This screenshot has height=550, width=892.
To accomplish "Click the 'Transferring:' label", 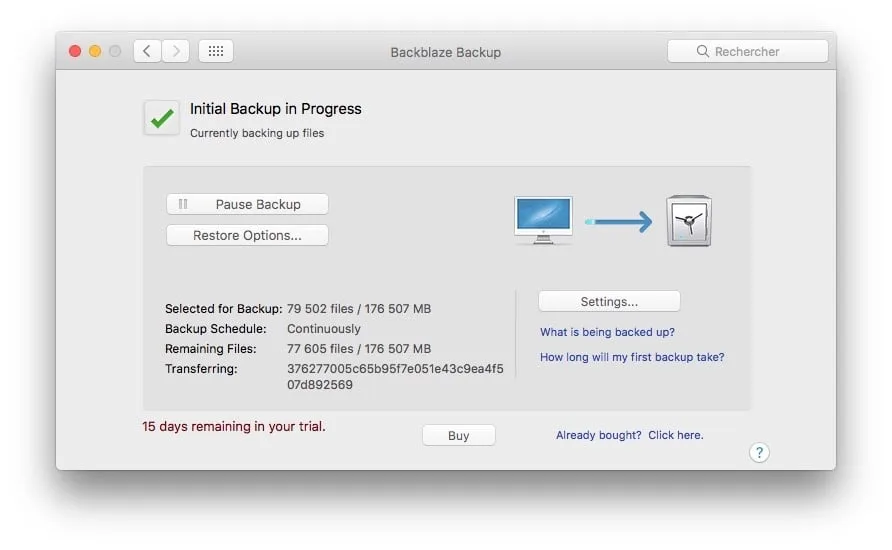I will pyautogui.click(x=201, y=369).
